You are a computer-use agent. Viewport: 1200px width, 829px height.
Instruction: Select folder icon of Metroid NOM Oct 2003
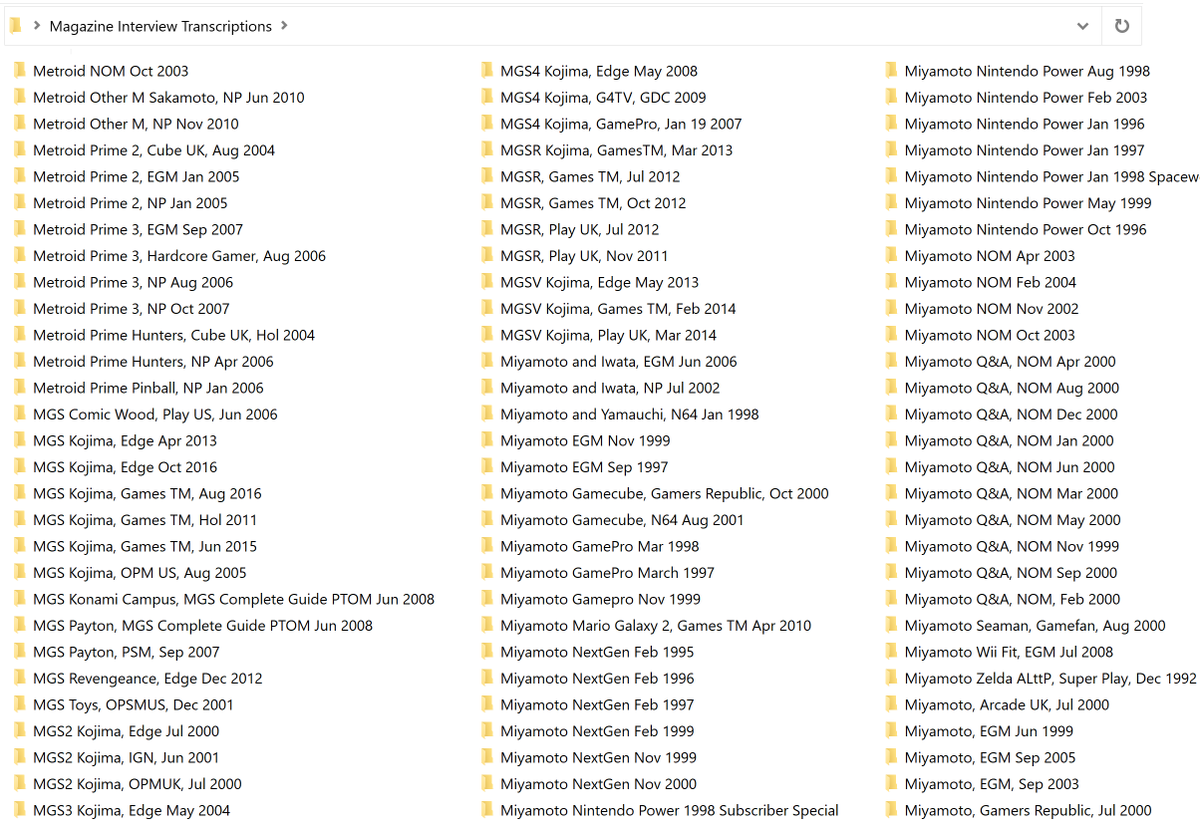tap(20, 71)
